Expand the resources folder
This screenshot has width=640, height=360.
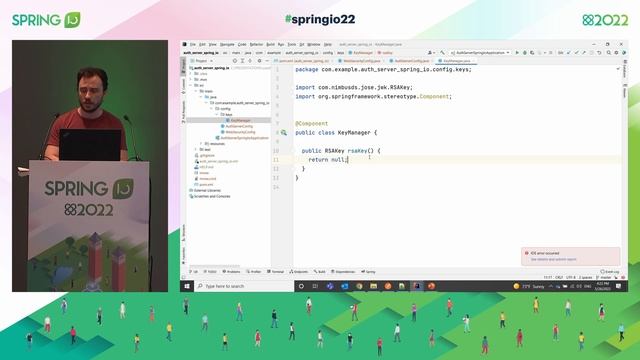click(201, 144)
